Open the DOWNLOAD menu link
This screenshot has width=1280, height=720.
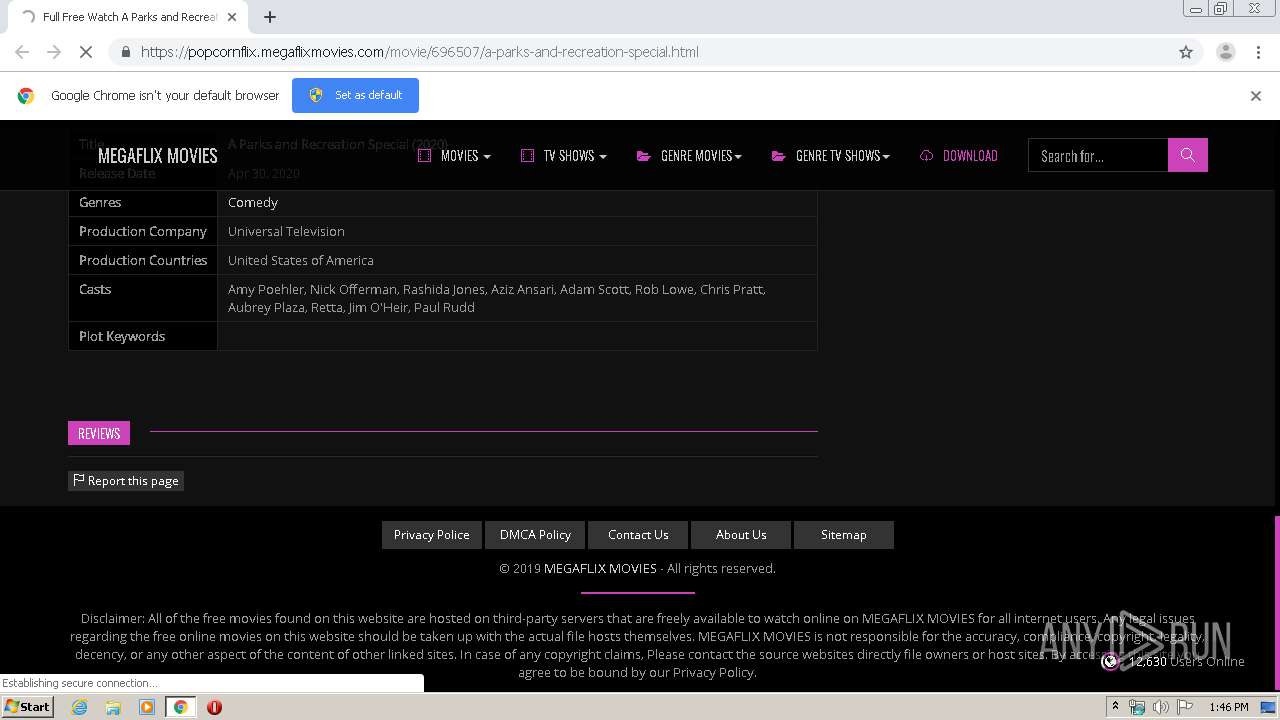coord(959,155)
